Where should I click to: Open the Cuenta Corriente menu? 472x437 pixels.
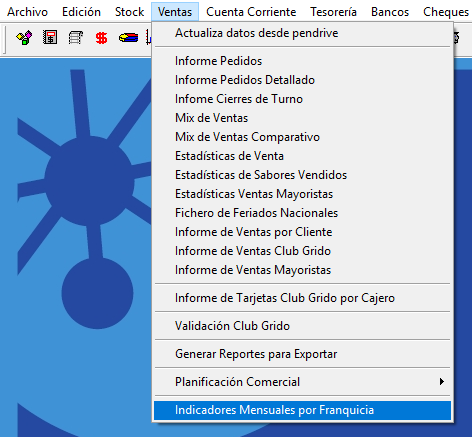[x=251, y=12]
